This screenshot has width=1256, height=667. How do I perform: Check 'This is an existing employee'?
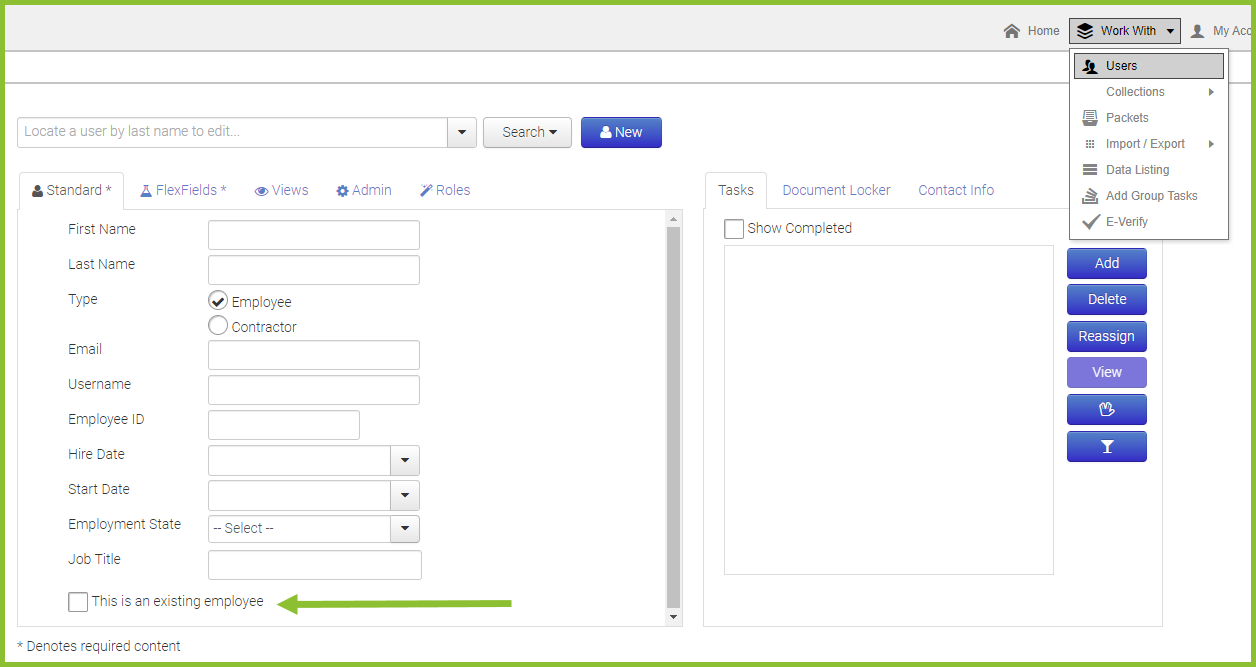point(78,602)
